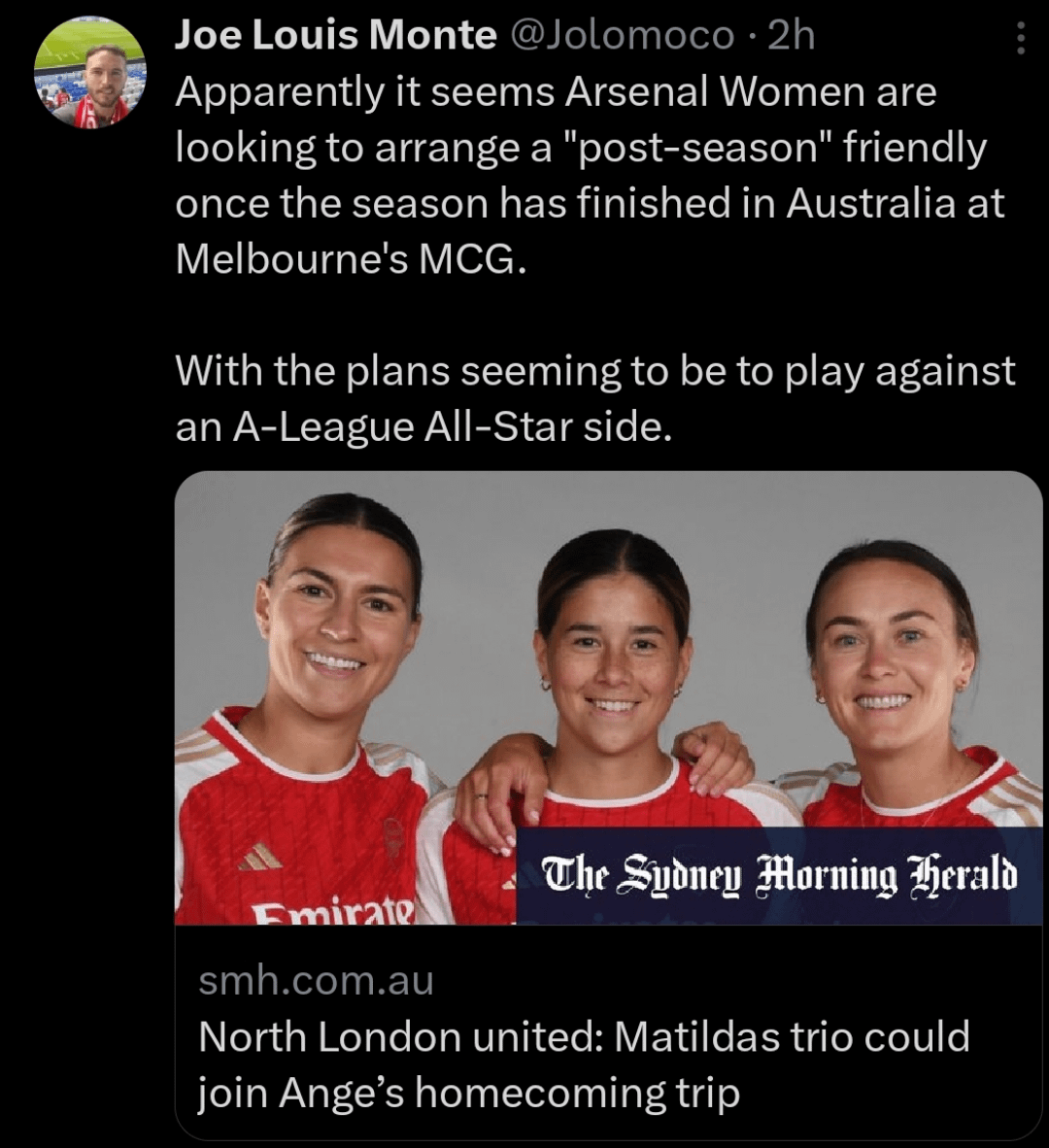Open Joe Louis Monte's profile avatar
Image resolution: width=1049 pixels, height=1148 pixels.
[90, 73]
